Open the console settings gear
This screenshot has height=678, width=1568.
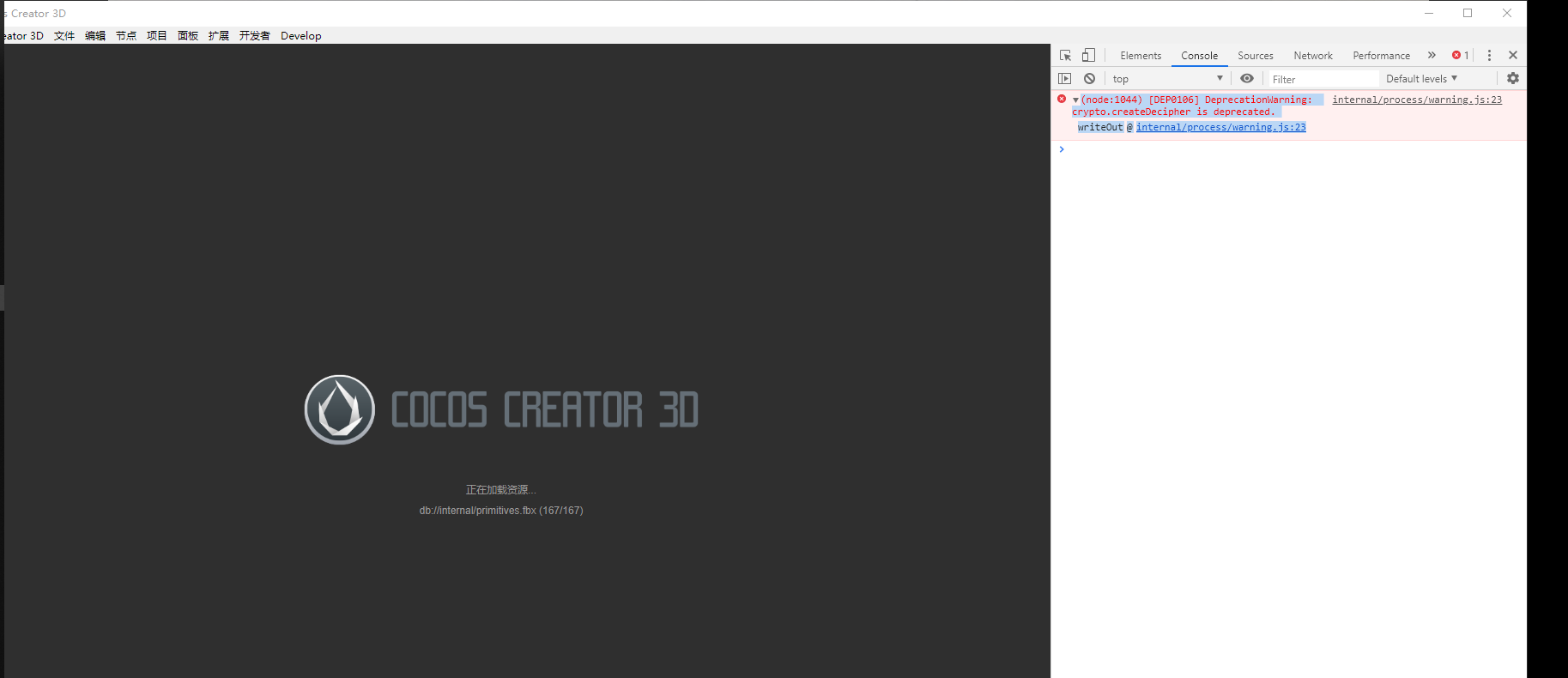coord(1513,78)
